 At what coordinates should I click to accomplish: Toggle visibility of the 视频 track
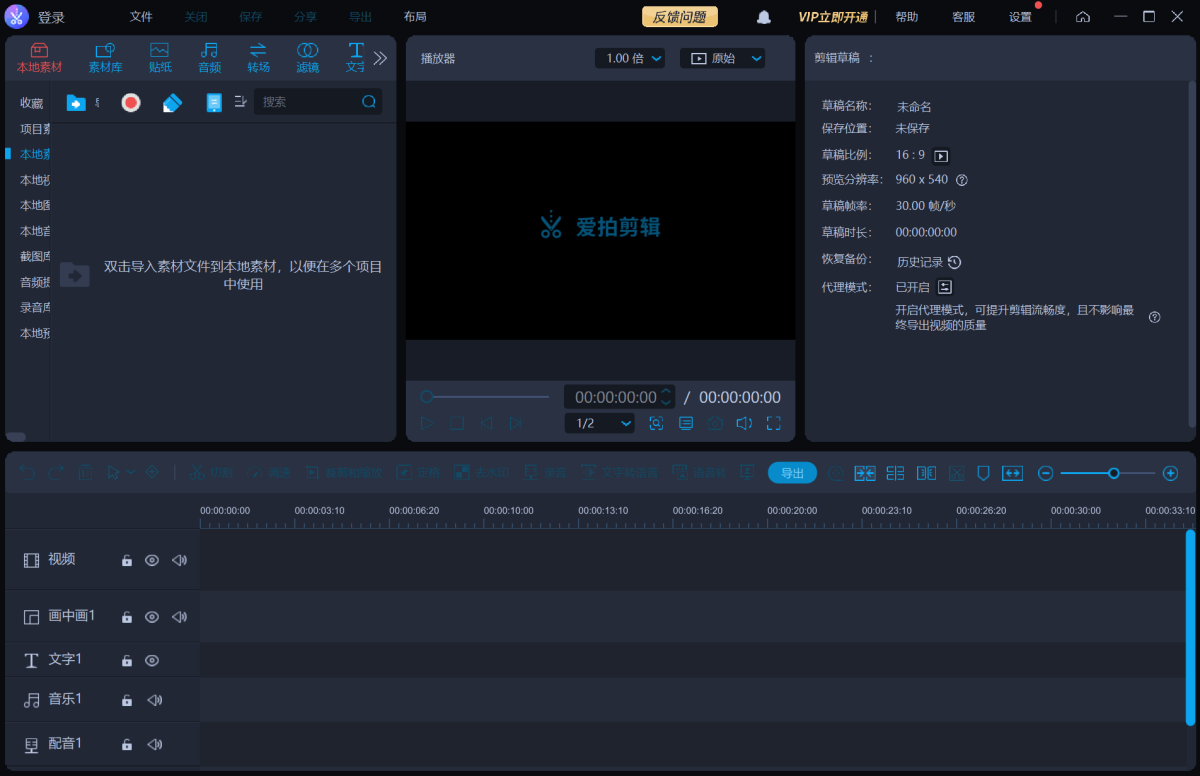(152, 561)
